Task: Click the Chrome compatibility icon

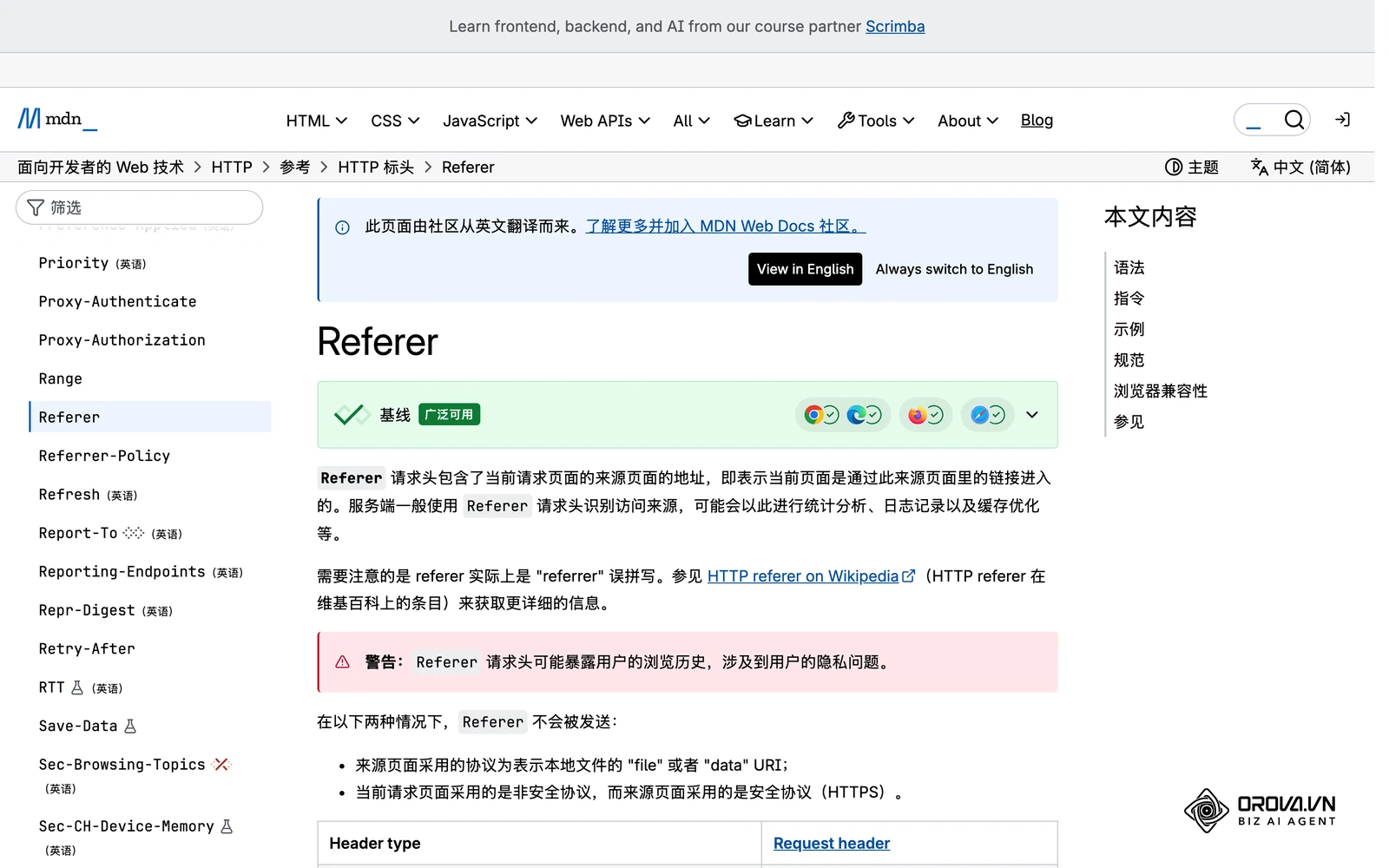Action: point(813,415)
